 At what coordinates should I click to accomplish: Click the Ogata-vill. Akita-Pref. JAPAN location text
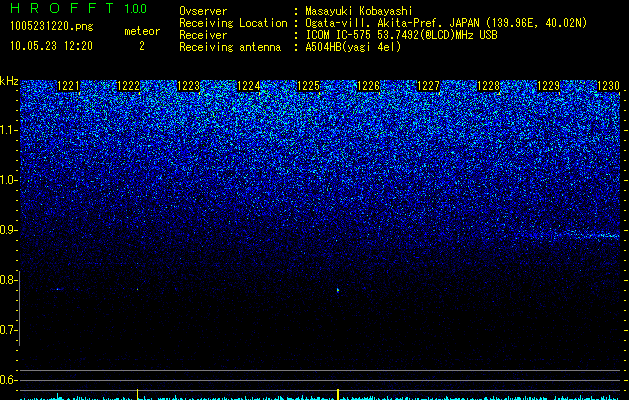pos(446,23)
